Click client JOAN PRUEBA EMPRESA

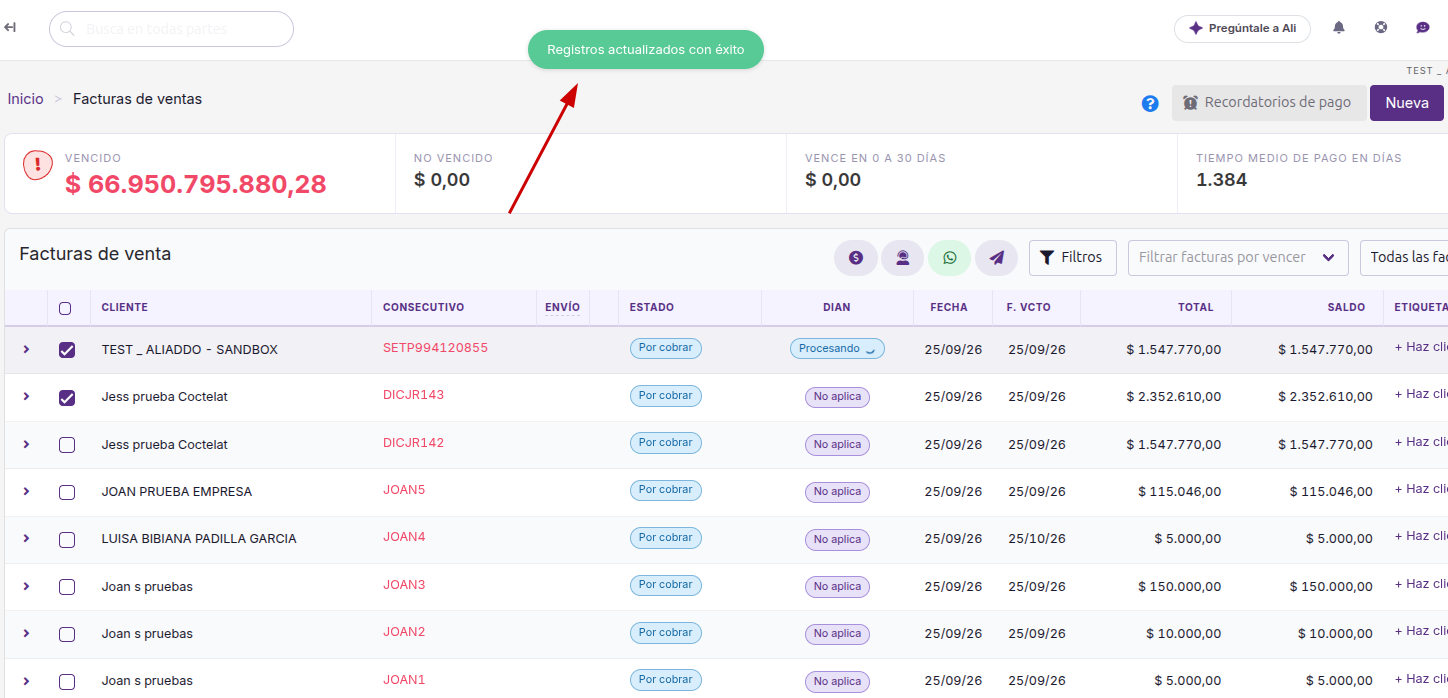(177, 492)
